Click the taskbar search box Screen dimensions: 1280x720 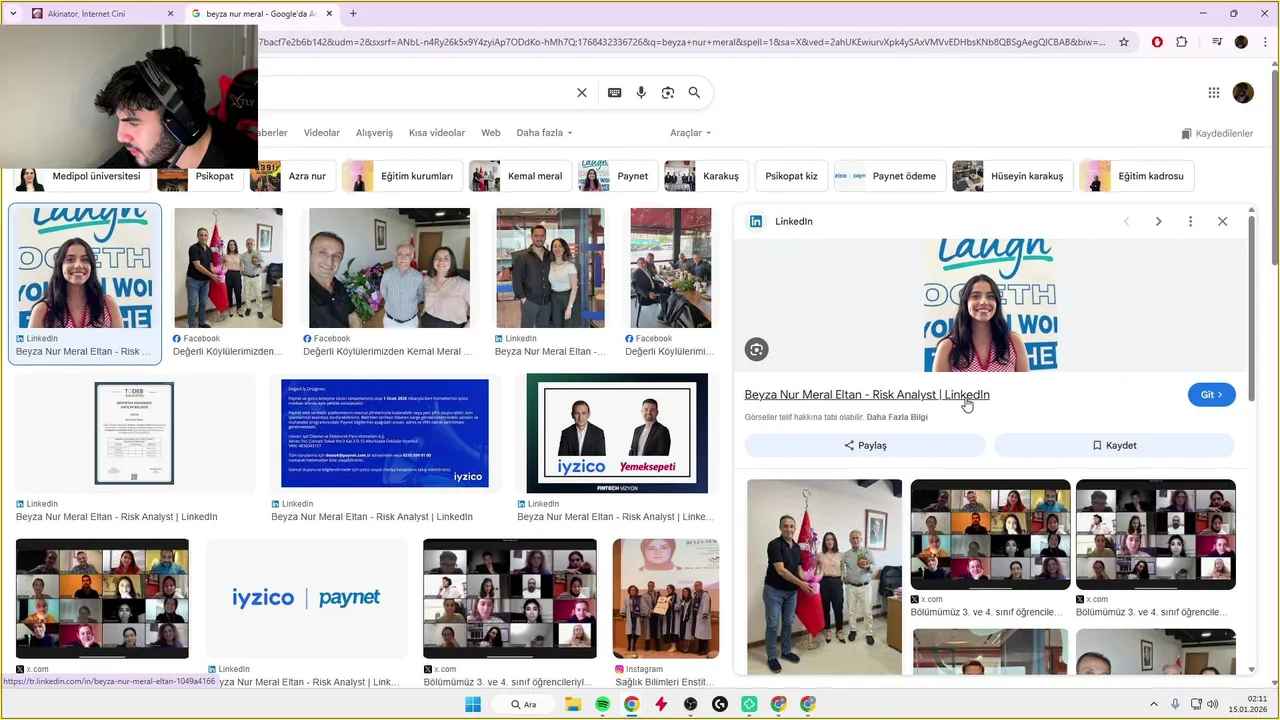(x=524, y=704)
